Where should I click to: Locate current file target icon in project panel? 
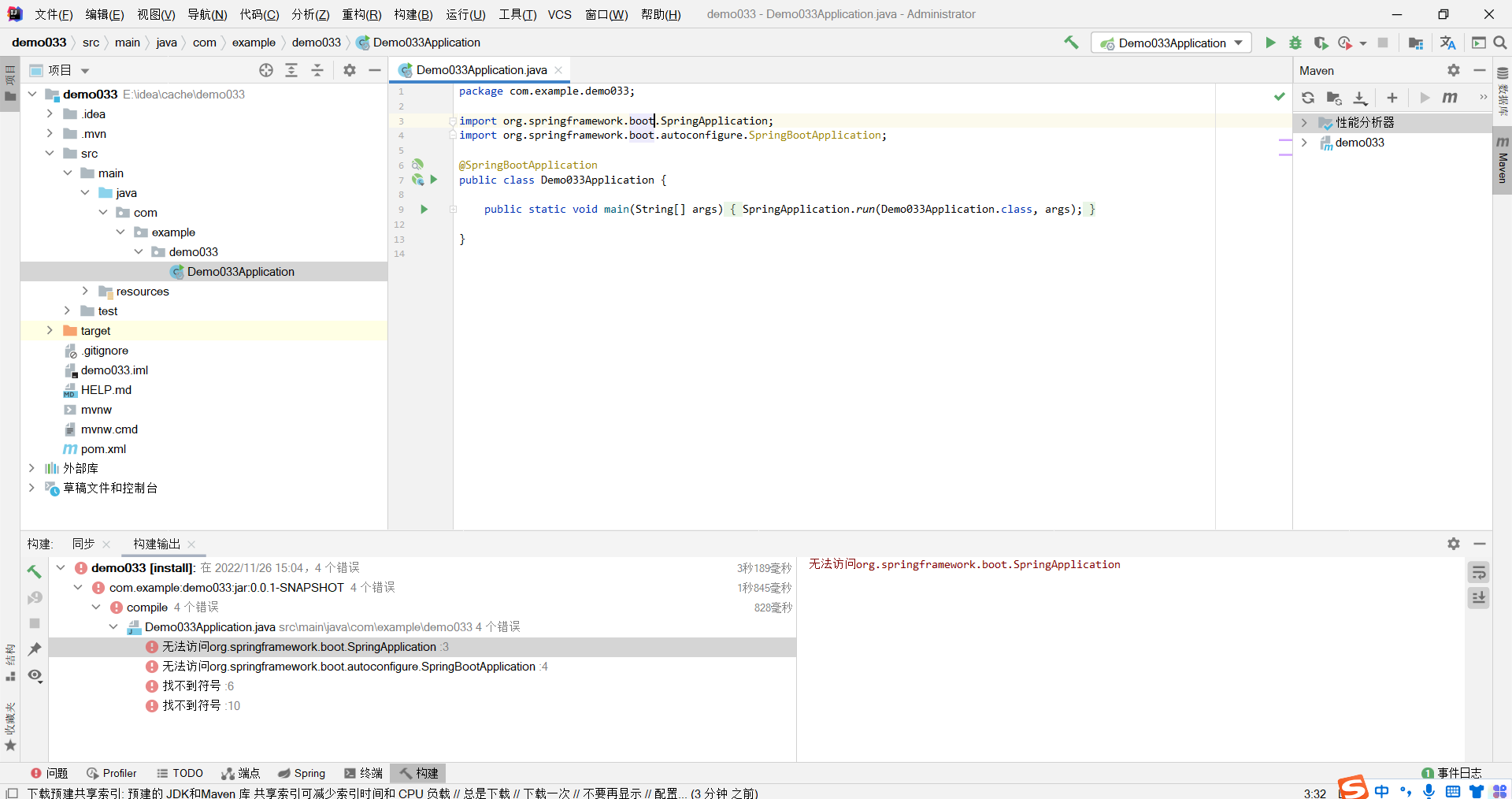pyautogui.click(x=266, y=70)
